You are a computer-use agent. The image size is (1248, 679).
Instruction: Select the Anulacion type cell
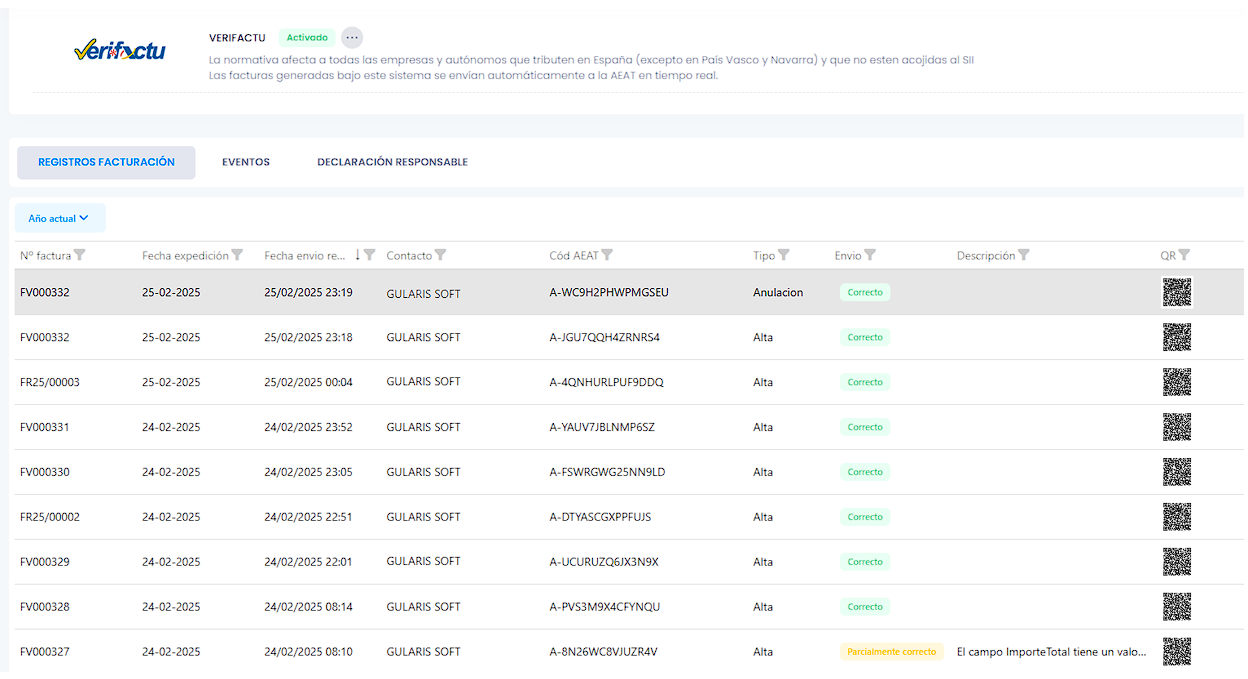point(778,293)
